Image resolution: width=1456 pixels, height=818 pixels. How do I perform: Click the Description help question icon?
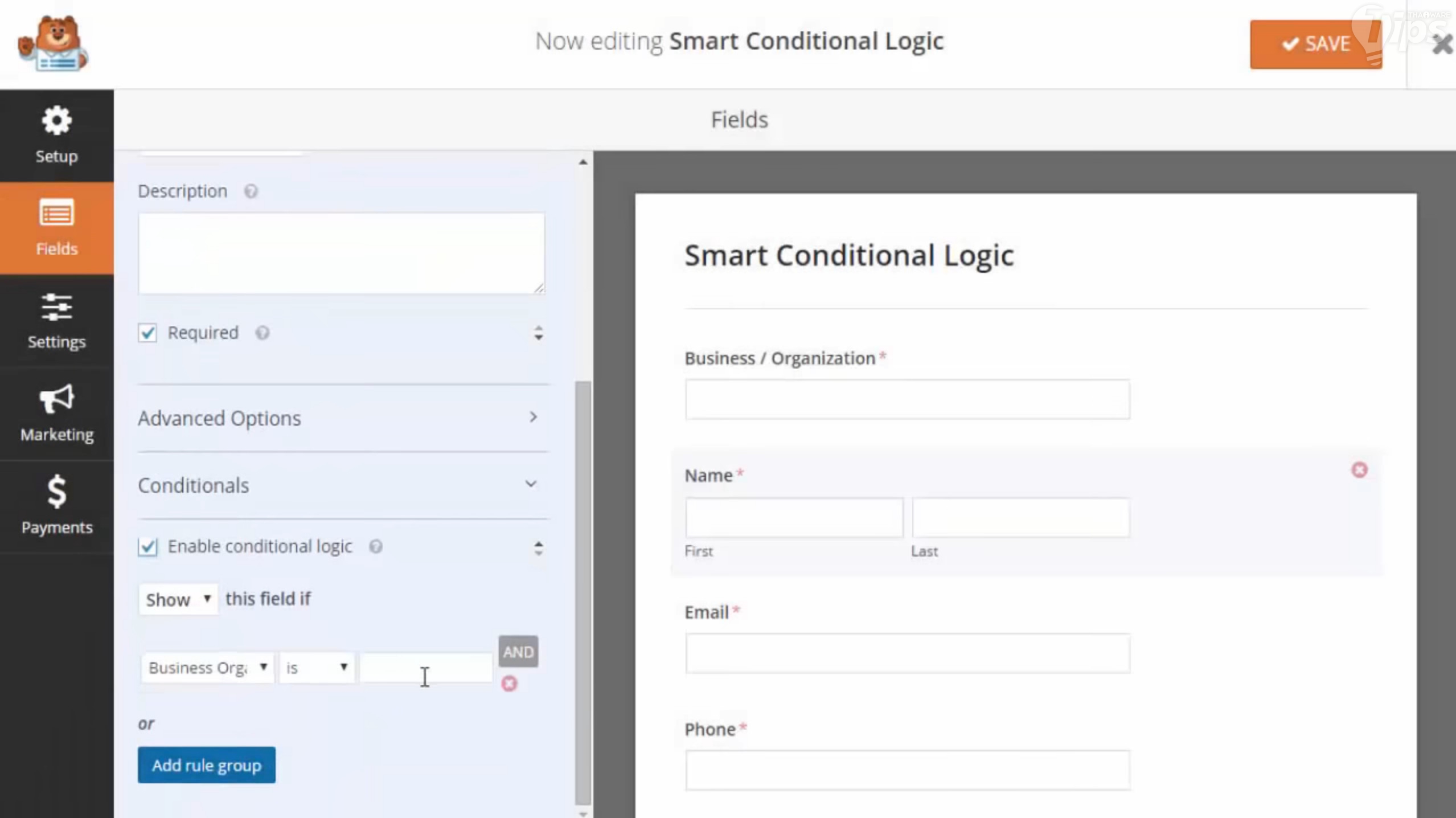click(251, 191)
